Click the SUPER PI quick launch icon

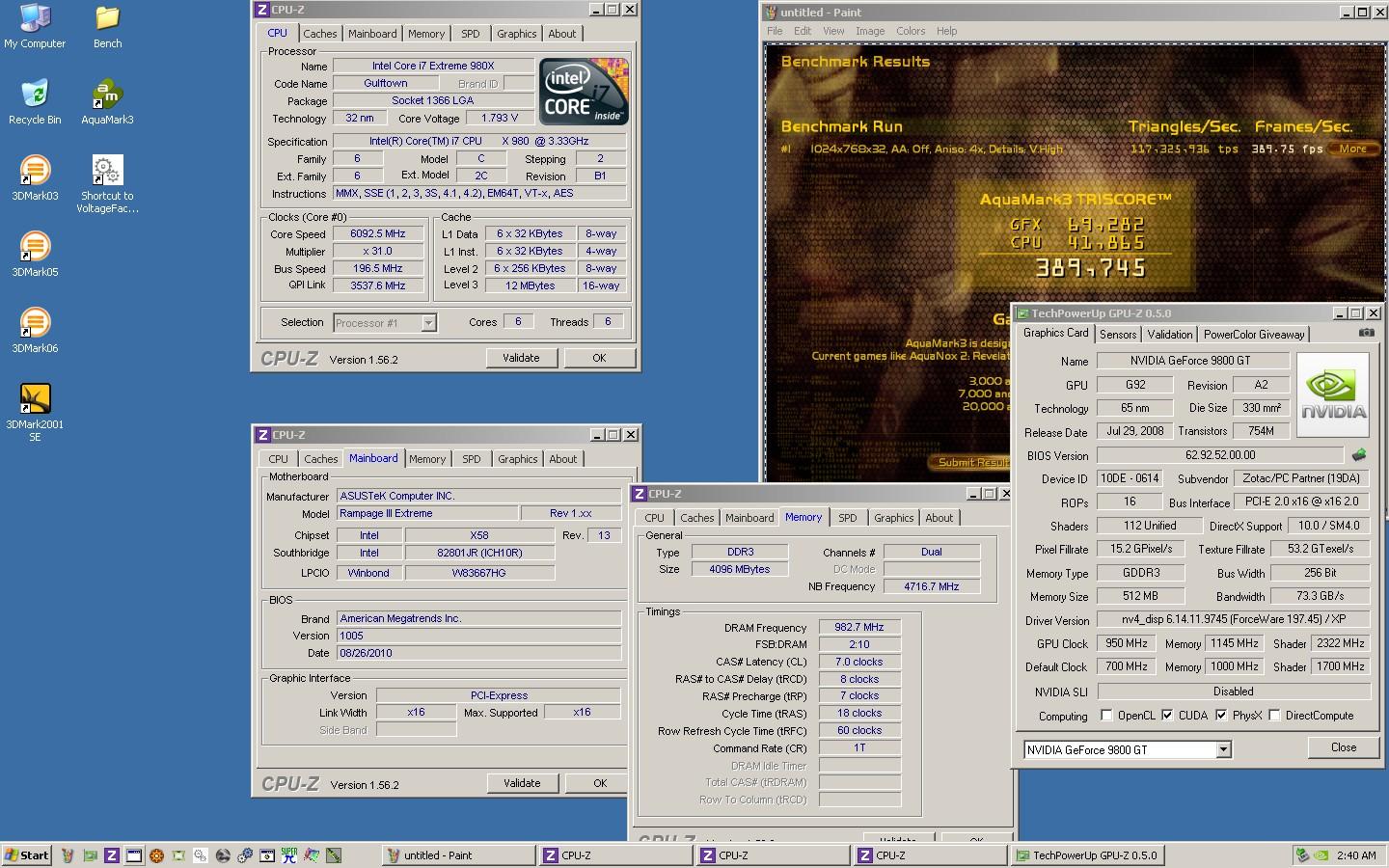point(289,855)
